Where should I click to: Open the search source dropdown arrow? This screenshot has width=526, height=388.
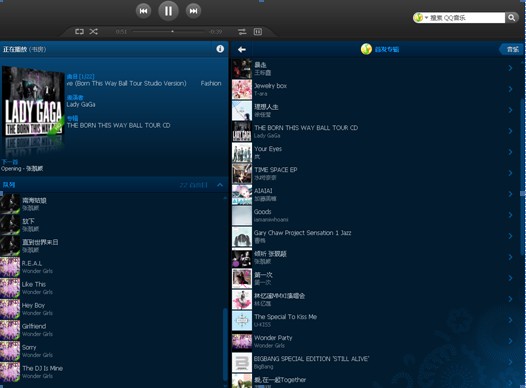pyautogui.click(x=426, y=17)
